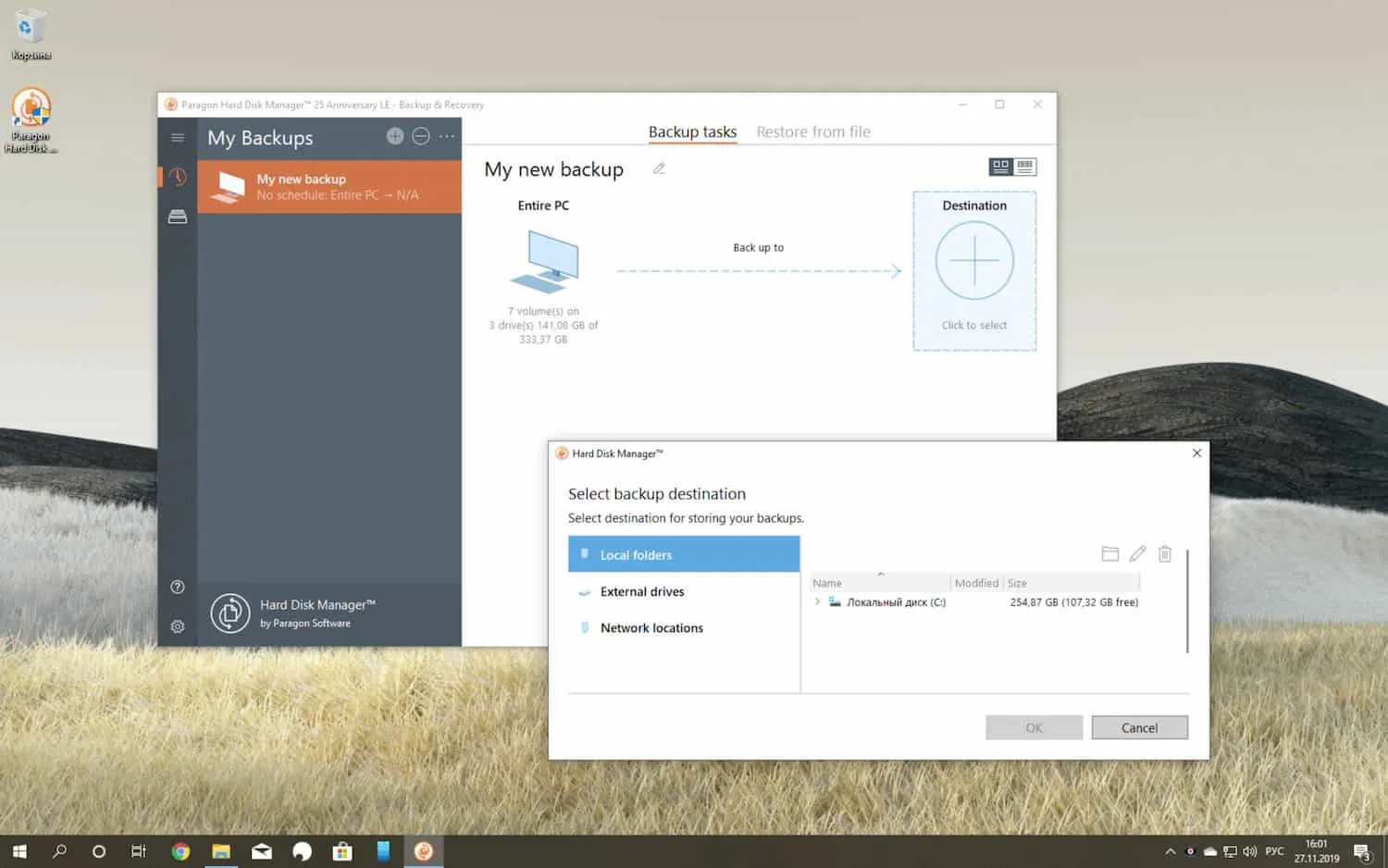Open Microsoft Store from the taskbar

(x=342, y=851)
